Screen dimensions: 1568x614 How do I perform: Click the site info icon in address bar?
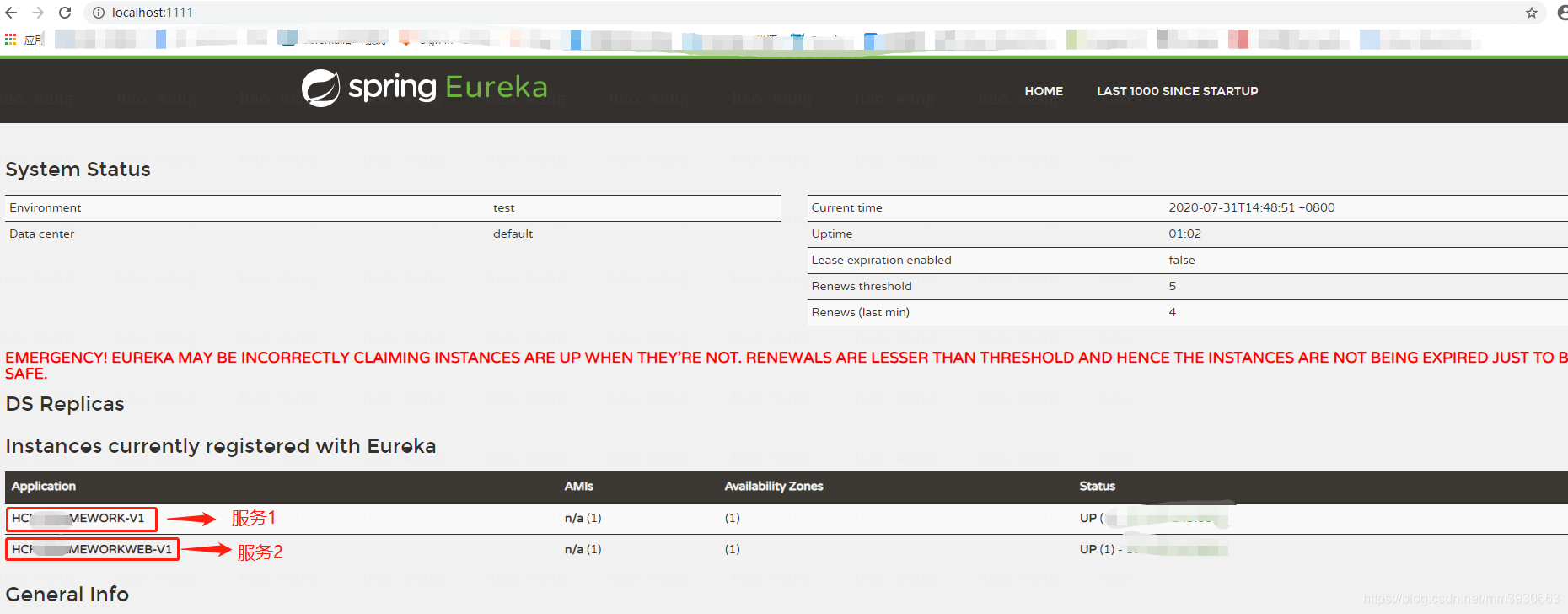(99, 13)
